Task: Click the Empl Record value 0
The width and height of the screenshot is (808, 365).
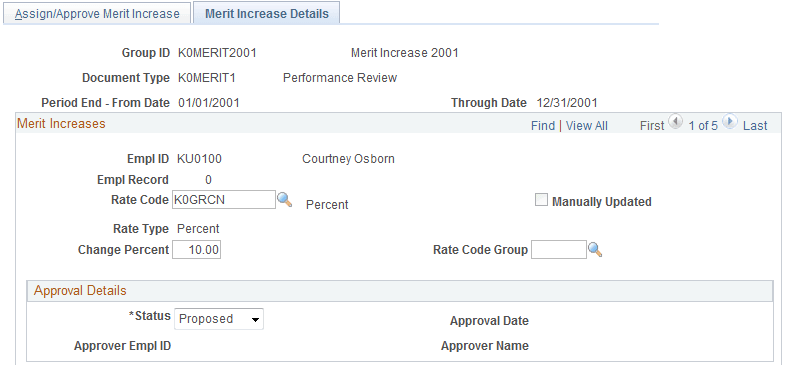Action: [x=208, y=180]
